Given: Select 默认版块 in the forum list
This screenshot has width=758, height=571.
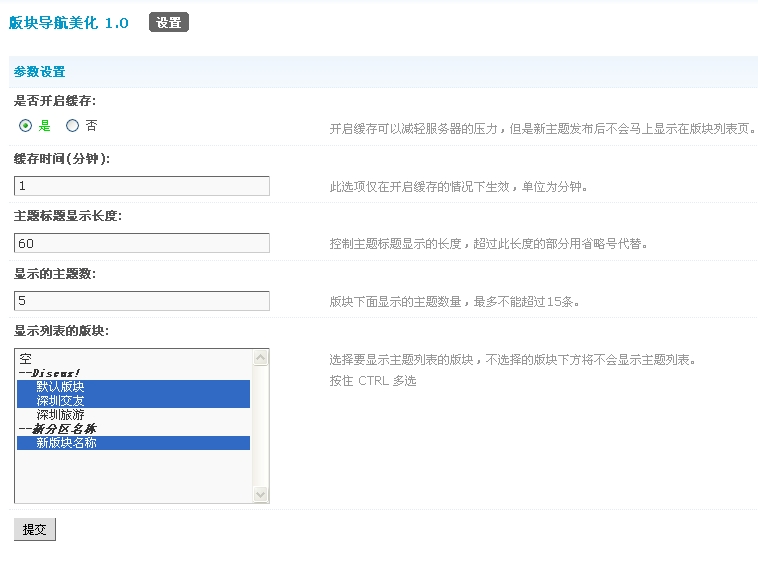Looking at the screenshot, I should 60,386.
